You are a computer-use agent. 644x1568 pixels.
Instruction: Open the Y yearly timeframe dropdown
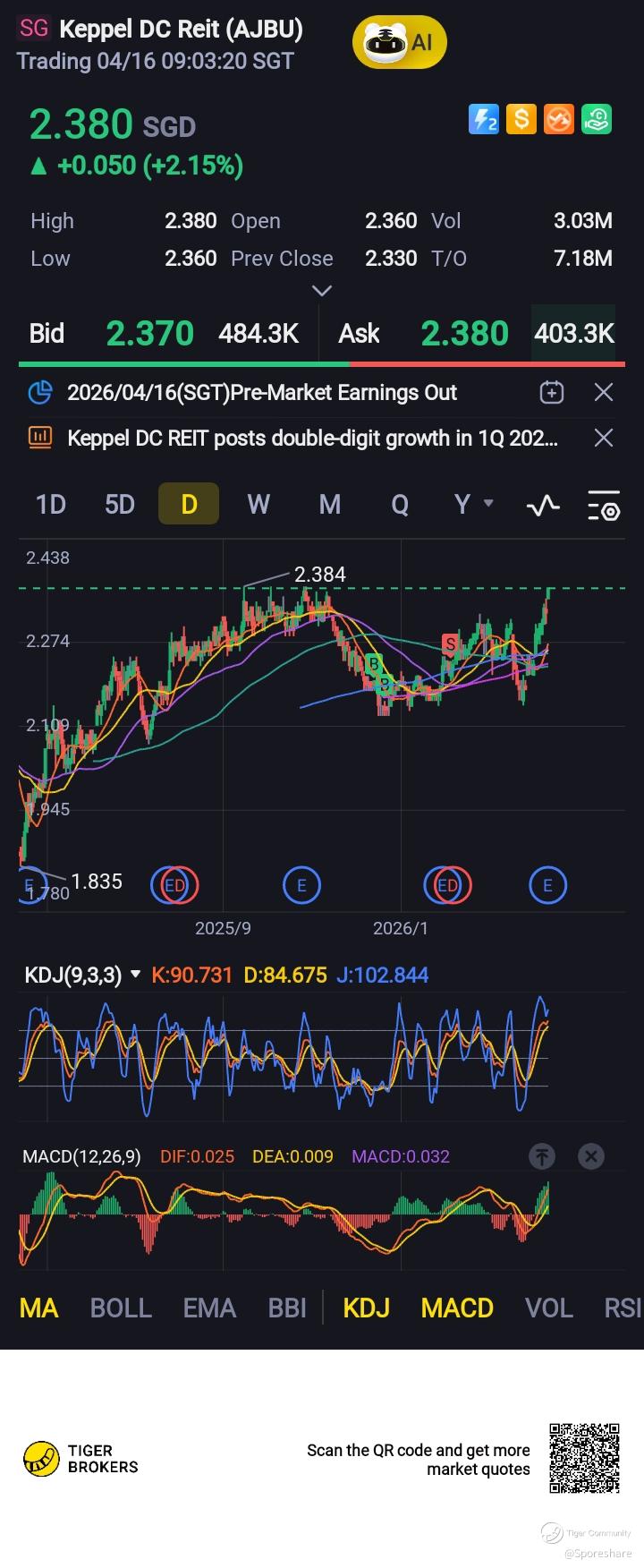click(474, 505)
